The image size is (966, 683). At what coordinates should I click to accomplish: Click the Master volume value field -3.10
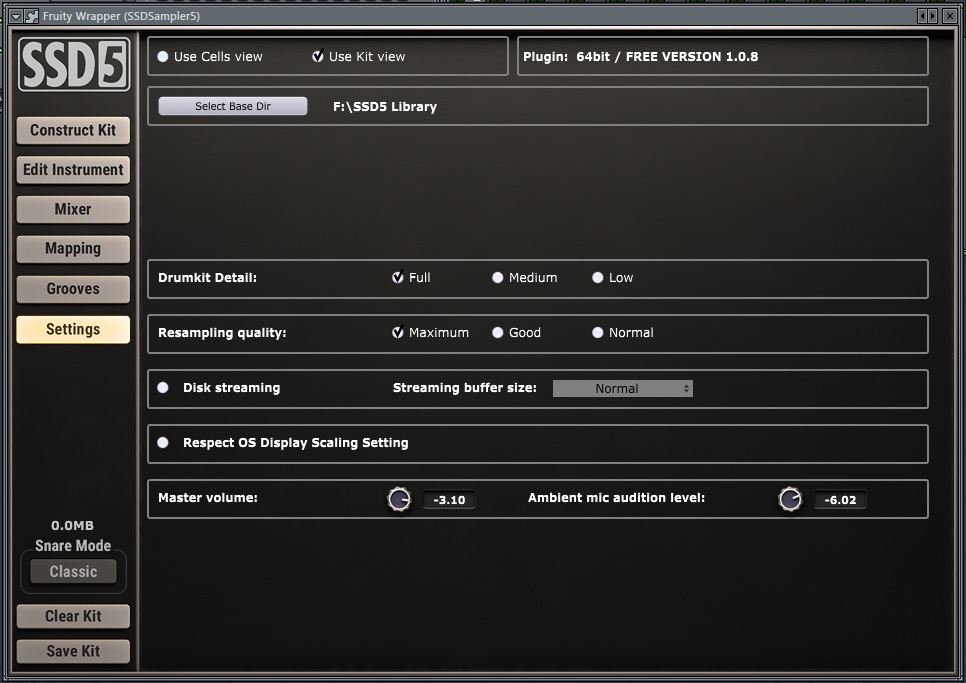pos(449,499)
